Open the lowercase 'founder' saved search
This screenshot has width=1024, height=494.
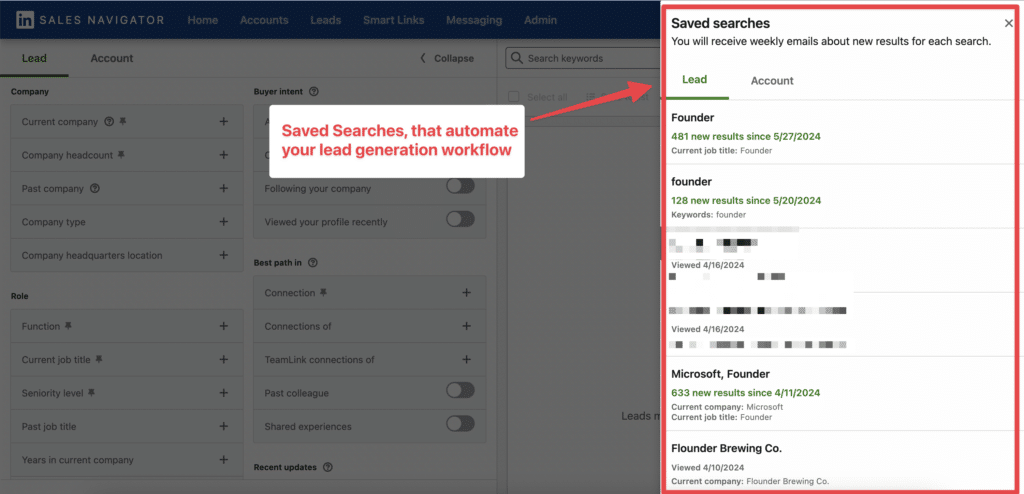tap(692, 182)
